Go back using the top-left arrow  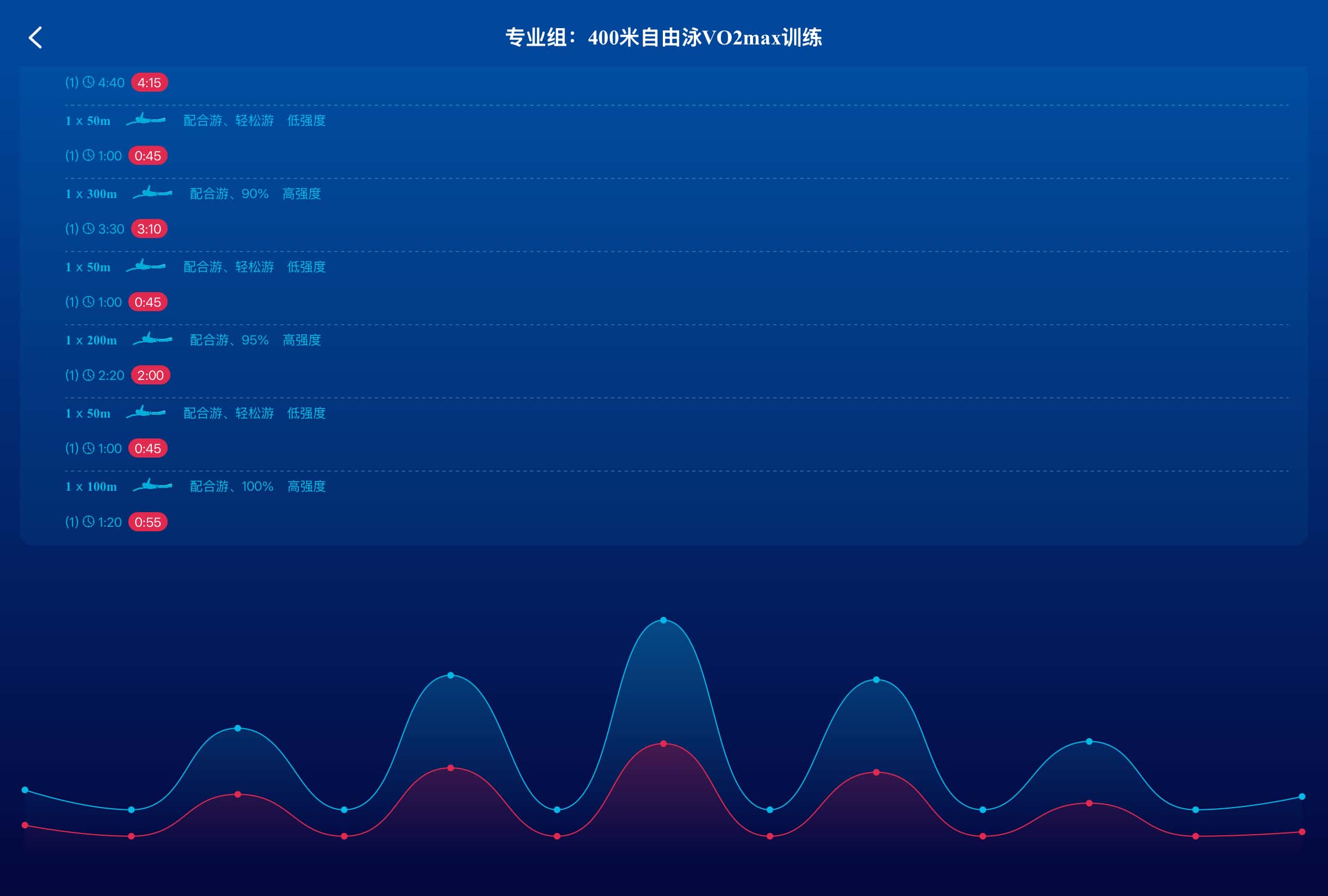35,38
